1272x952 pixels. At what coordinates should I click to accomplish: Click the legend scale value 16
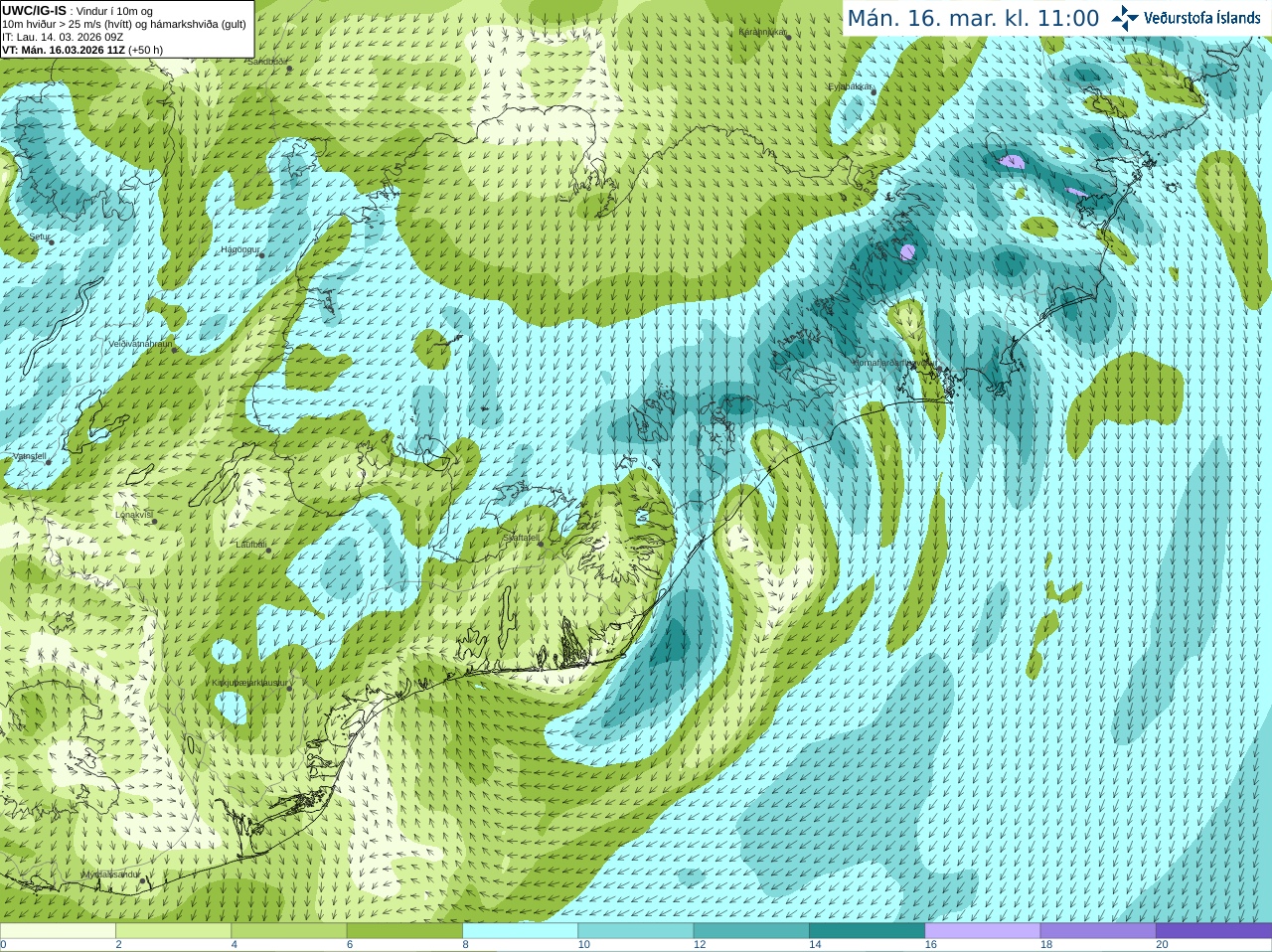click(x=931, y=945)
